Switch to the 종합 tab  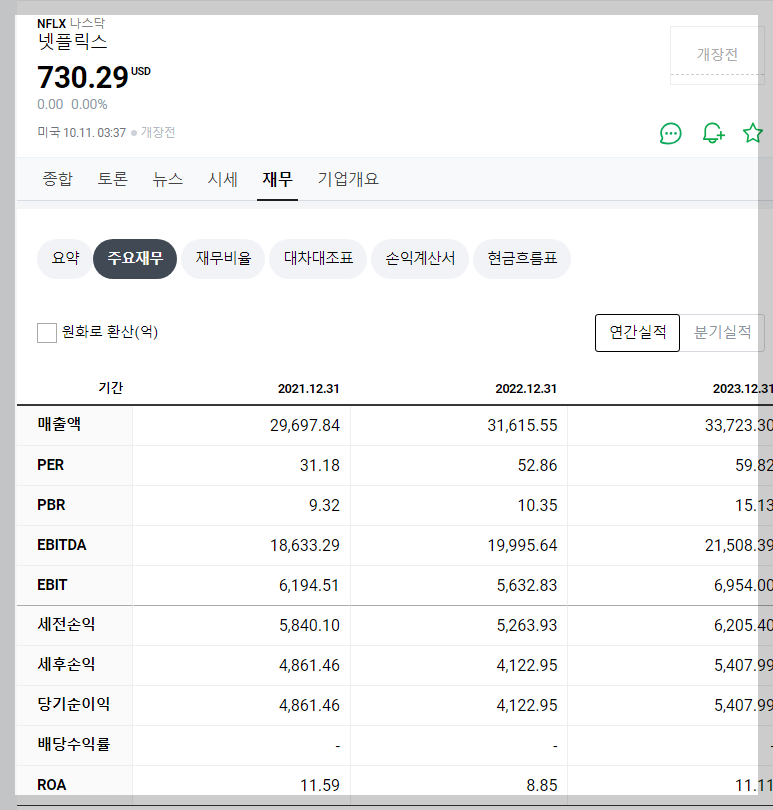57,179
